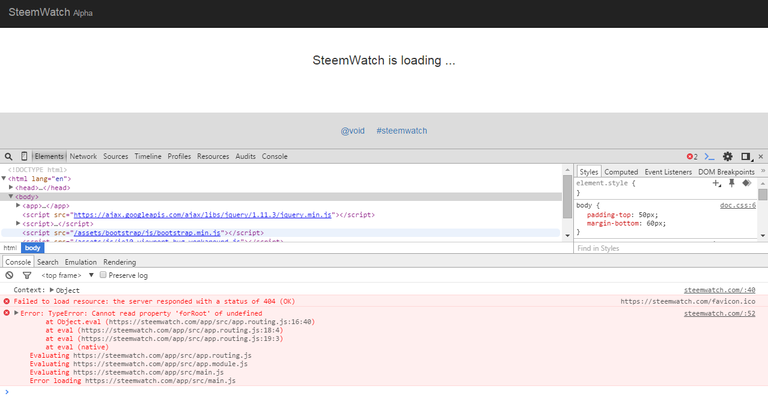Open the bootstrap.min.js script link

point(148,233)
